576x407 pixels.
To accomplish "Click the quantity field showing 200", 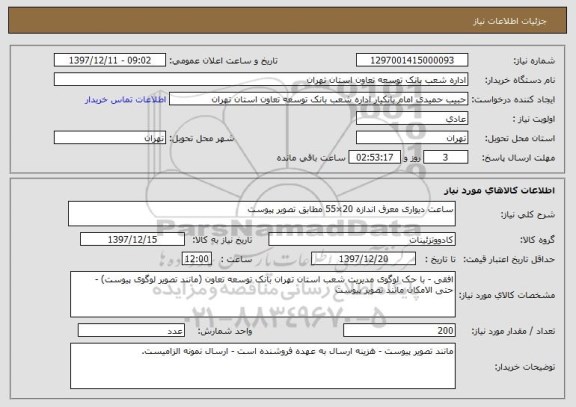I will [399, 331].
